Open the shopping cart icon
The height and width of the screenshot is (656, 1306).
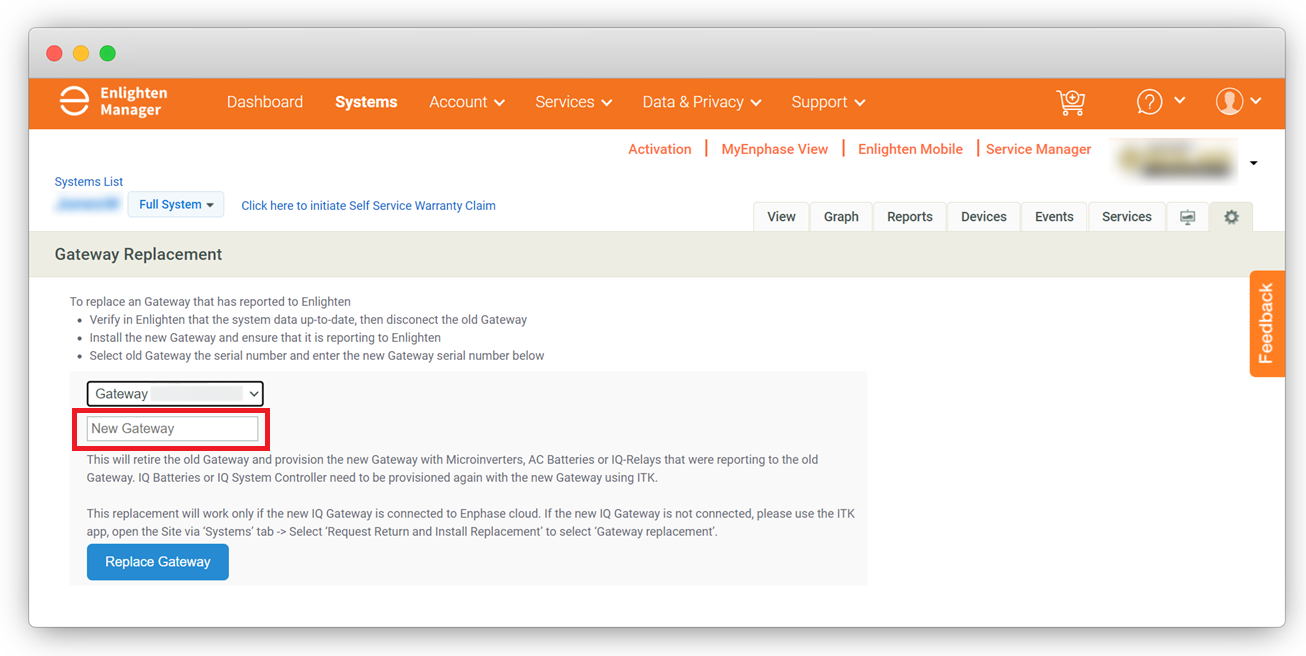pyautogui.click(x=1071, y=102)
